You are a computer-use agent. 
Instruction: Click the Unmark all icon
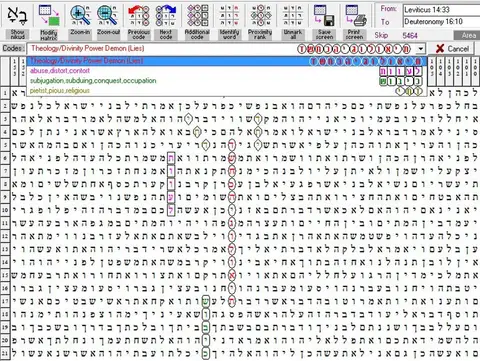(x=293, y=16)
